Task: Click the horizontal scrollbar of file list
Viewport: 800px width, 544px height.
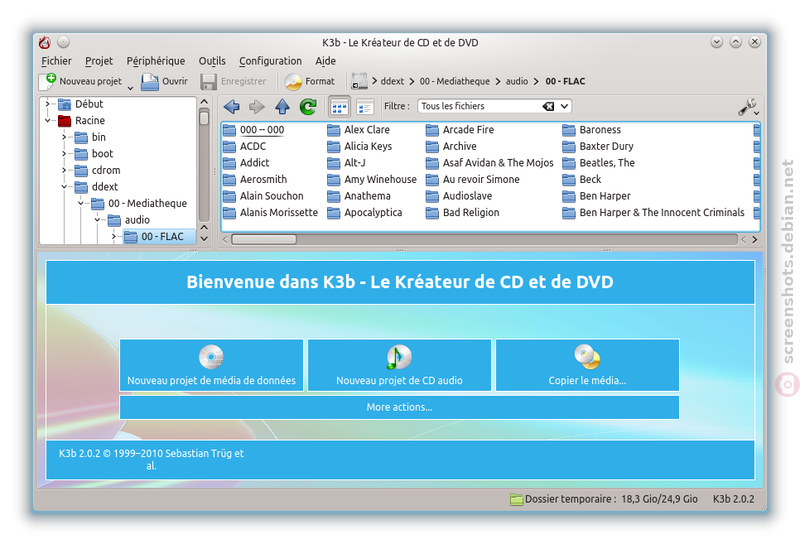Action: pos(264,239)
